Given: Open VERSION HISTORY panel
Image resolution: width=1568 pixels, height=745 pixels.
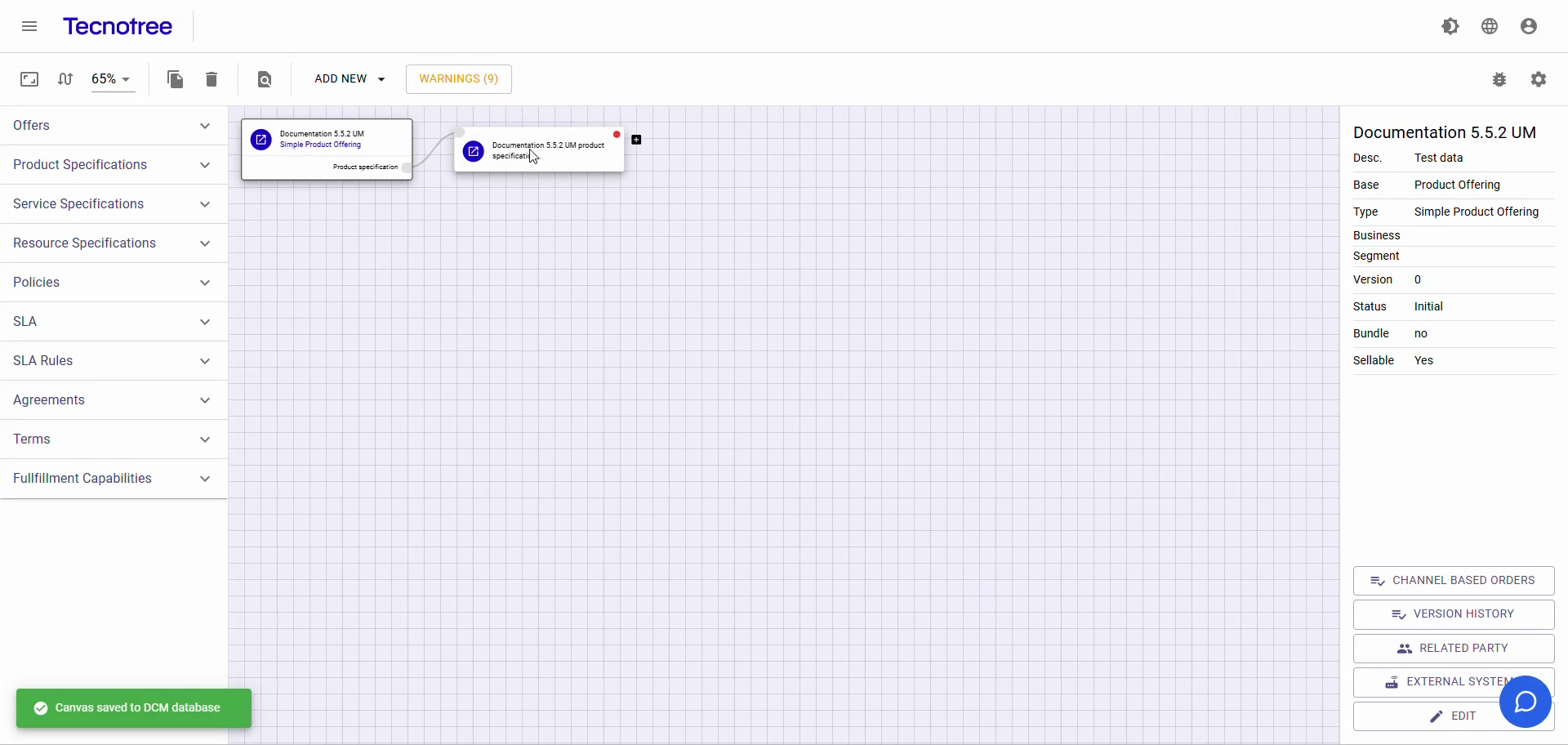Looking at the screenshot, I should click(1453, 613).
